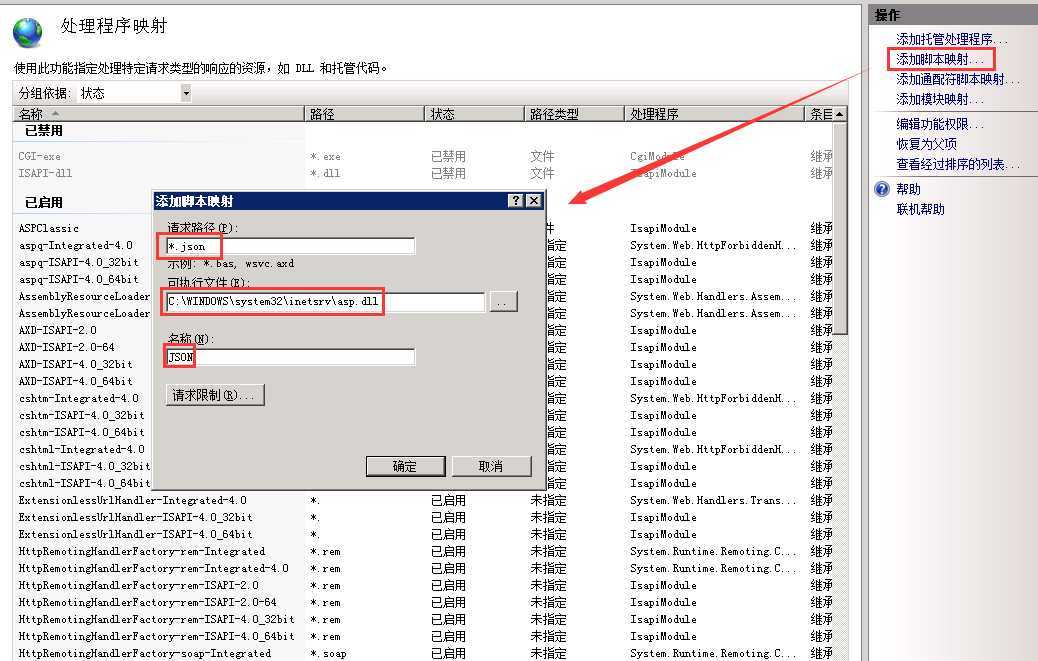Open the 请求限制 button
Image resolution: width=1038 pixels, height=661 pixels.
[214, 395]
